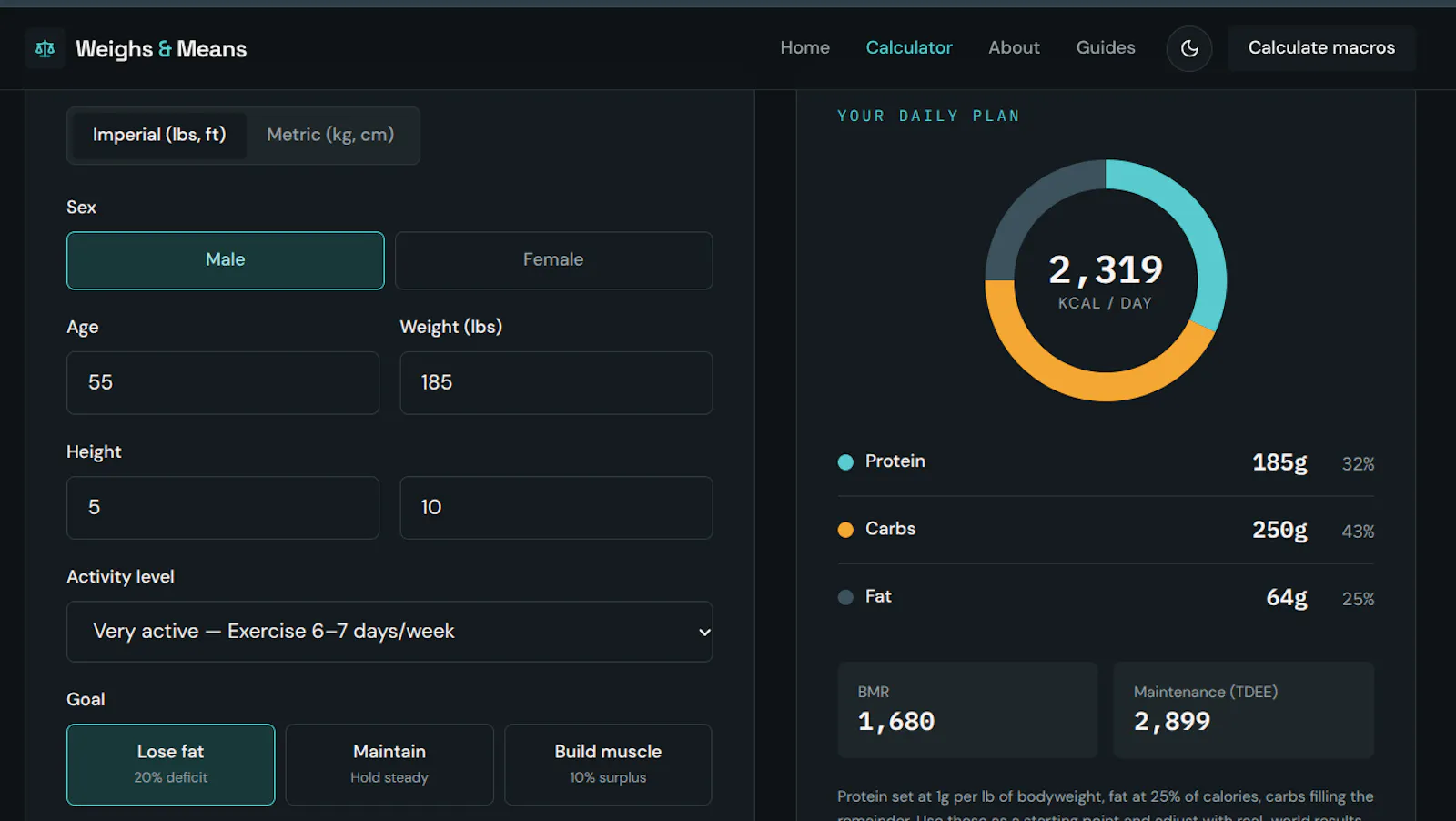Click the '43%' carbs percentage
The height and width of the screenshot is (821, 1456).
tap(1358, 532)
